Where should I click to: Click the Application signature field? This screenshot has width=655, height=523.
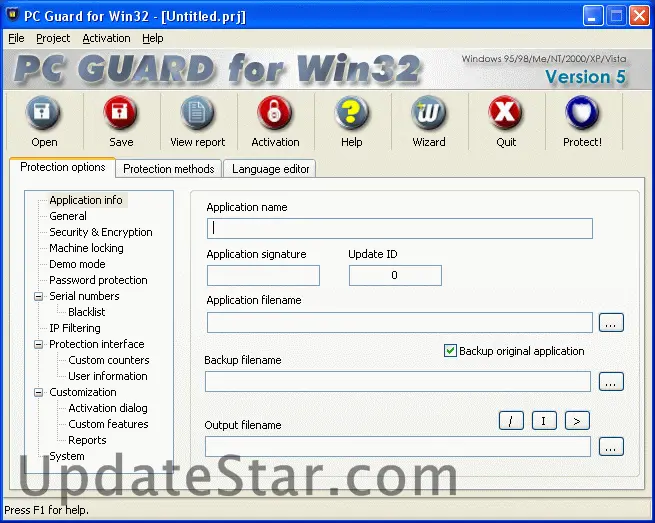[263, 275]
